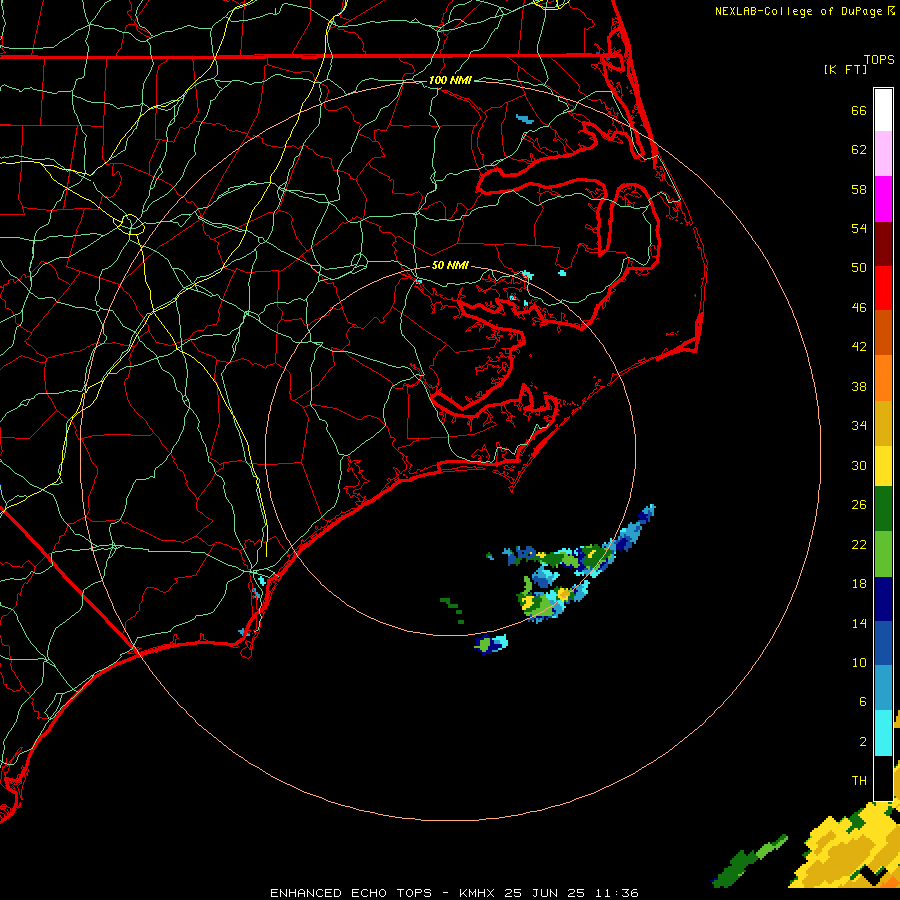The image size is (900, 900).
Task: Click the legend value label '46'
Action: point(859,307)
